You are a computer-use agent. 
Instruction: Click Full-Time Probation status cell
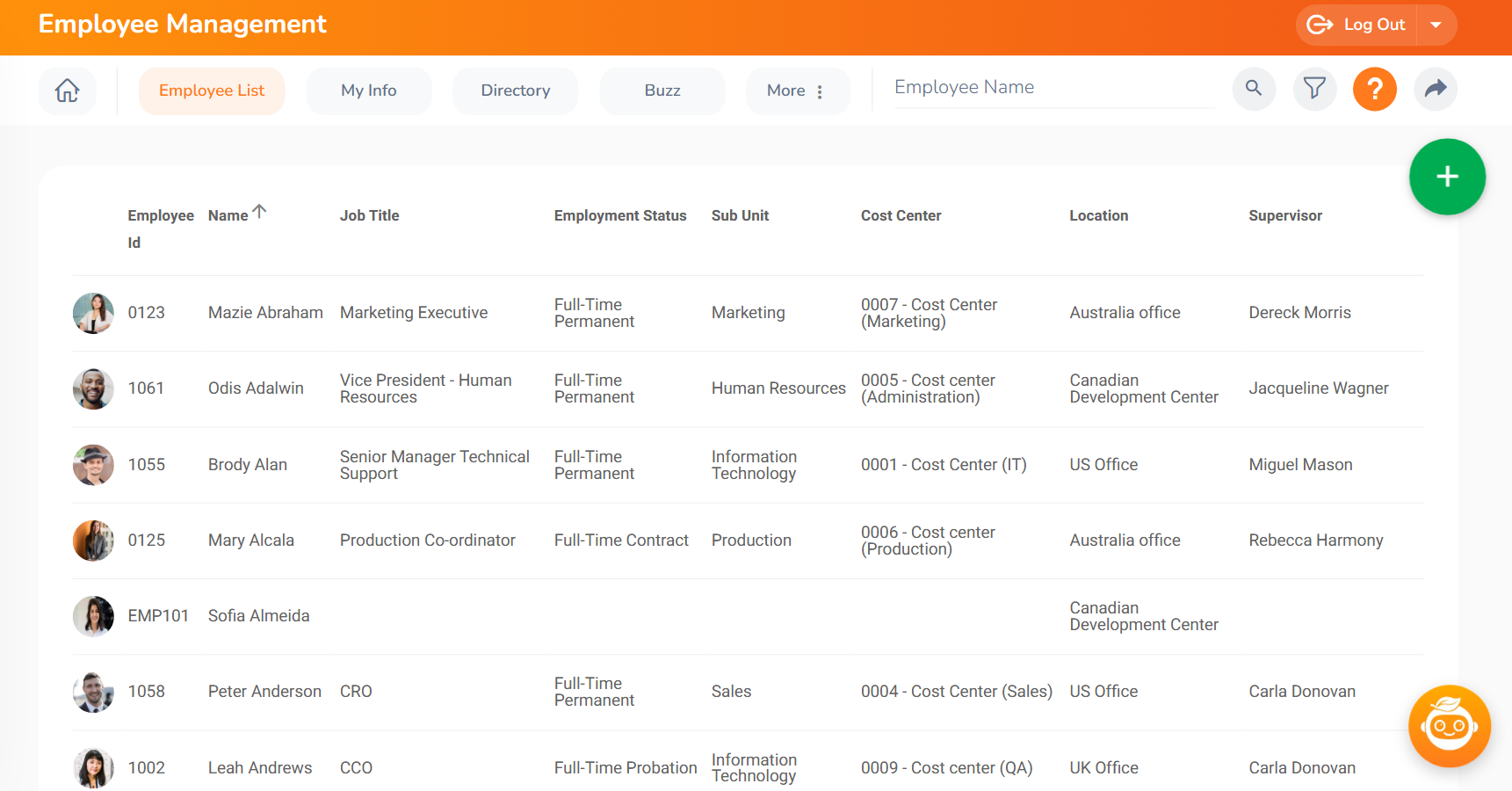click(x=626, y=768)
